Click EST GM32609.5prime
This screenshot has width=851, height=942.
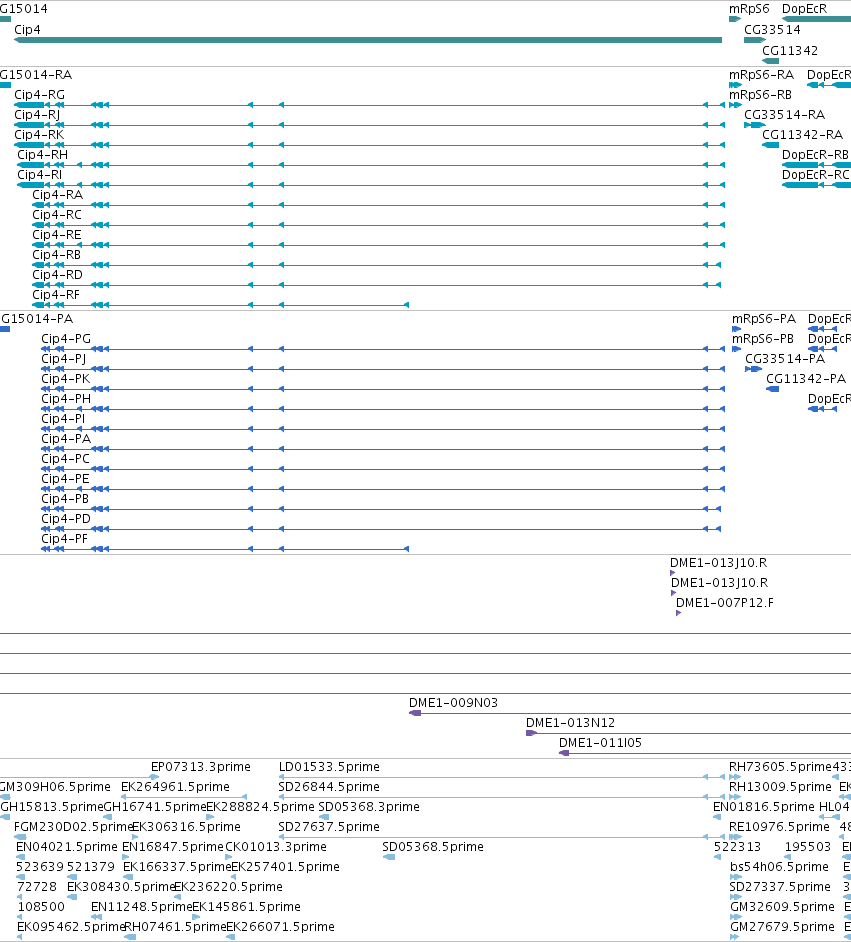(x=783, y=907)
